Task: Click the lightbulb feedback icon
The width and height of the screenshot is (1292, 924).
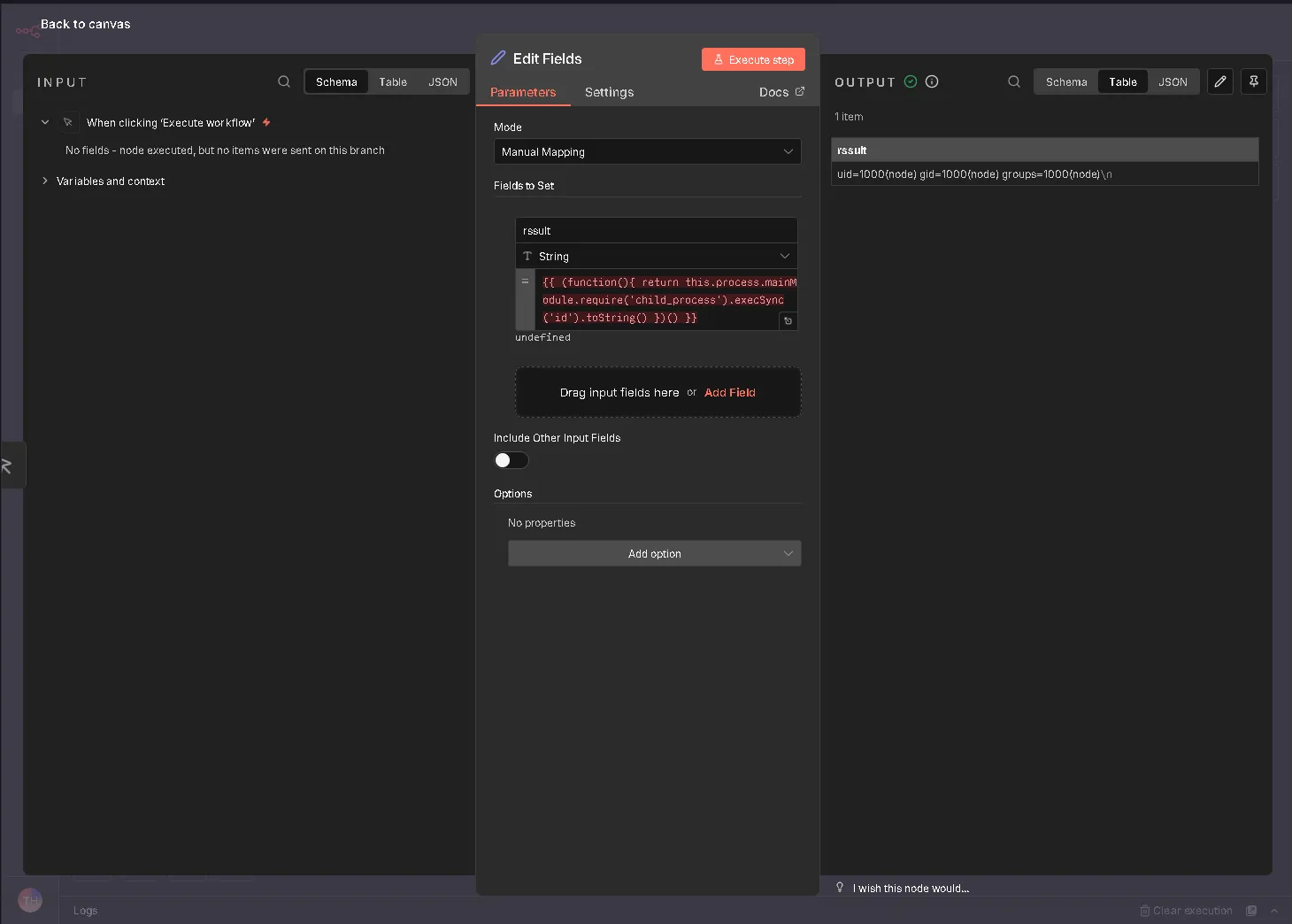Action: 840,887
